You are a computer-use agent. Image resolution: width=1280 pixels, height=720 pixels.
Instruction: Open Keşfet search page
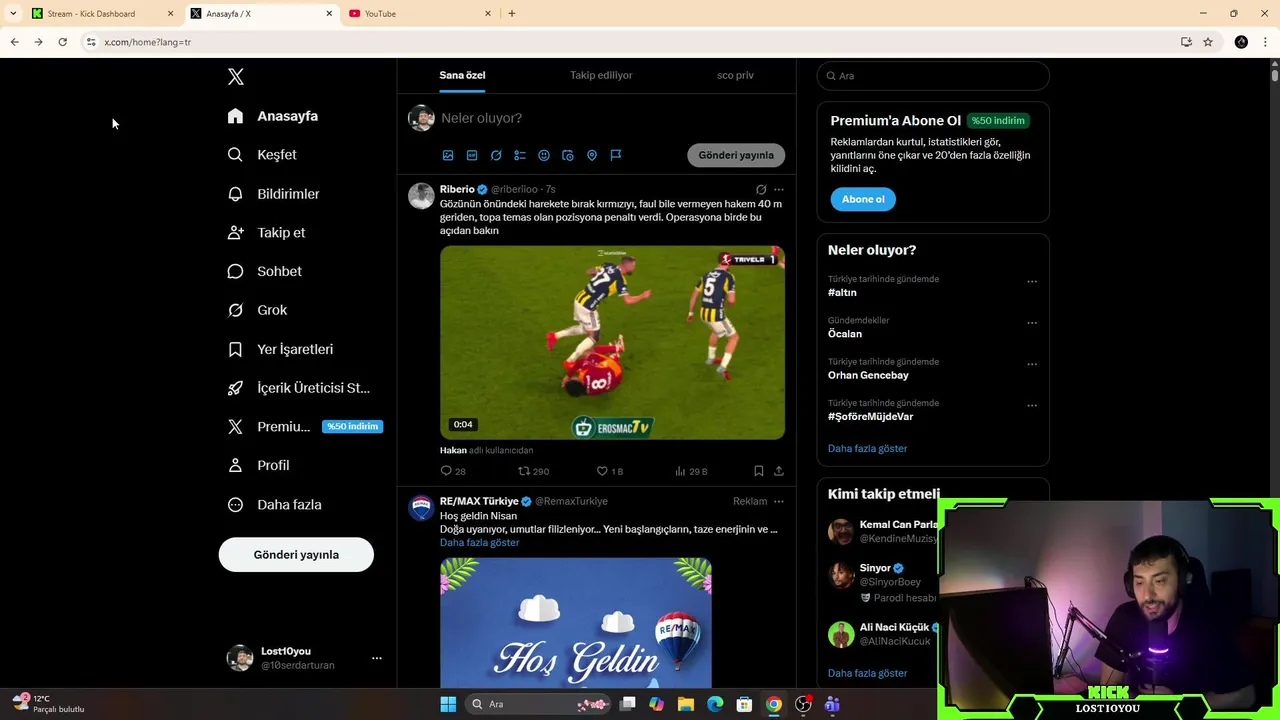[262, 155]
